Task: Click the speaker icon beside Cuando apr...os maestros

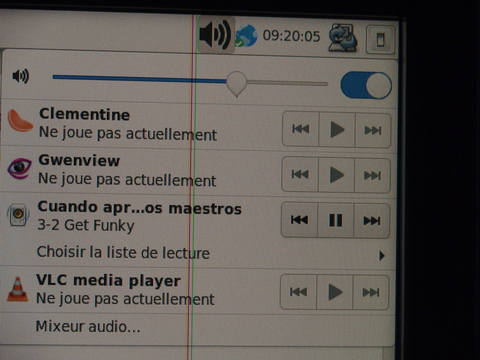Action: (18, 215)
